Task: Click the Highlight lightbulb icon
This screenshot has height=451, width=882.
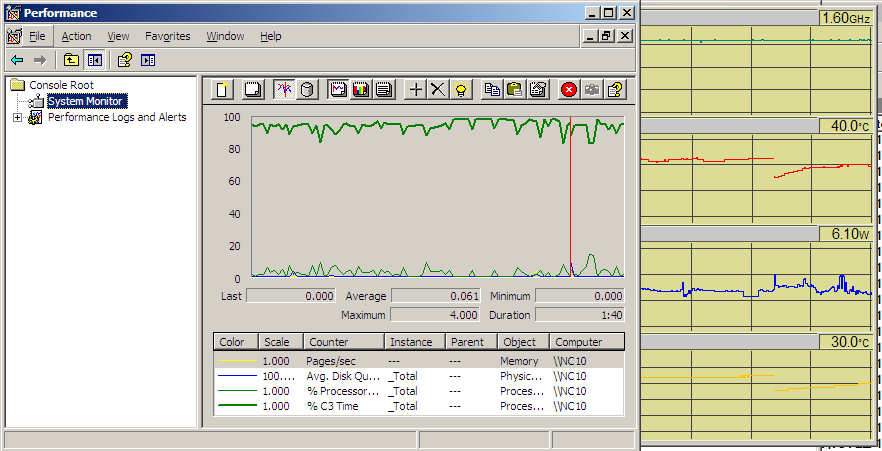Action: coord(461,90)
